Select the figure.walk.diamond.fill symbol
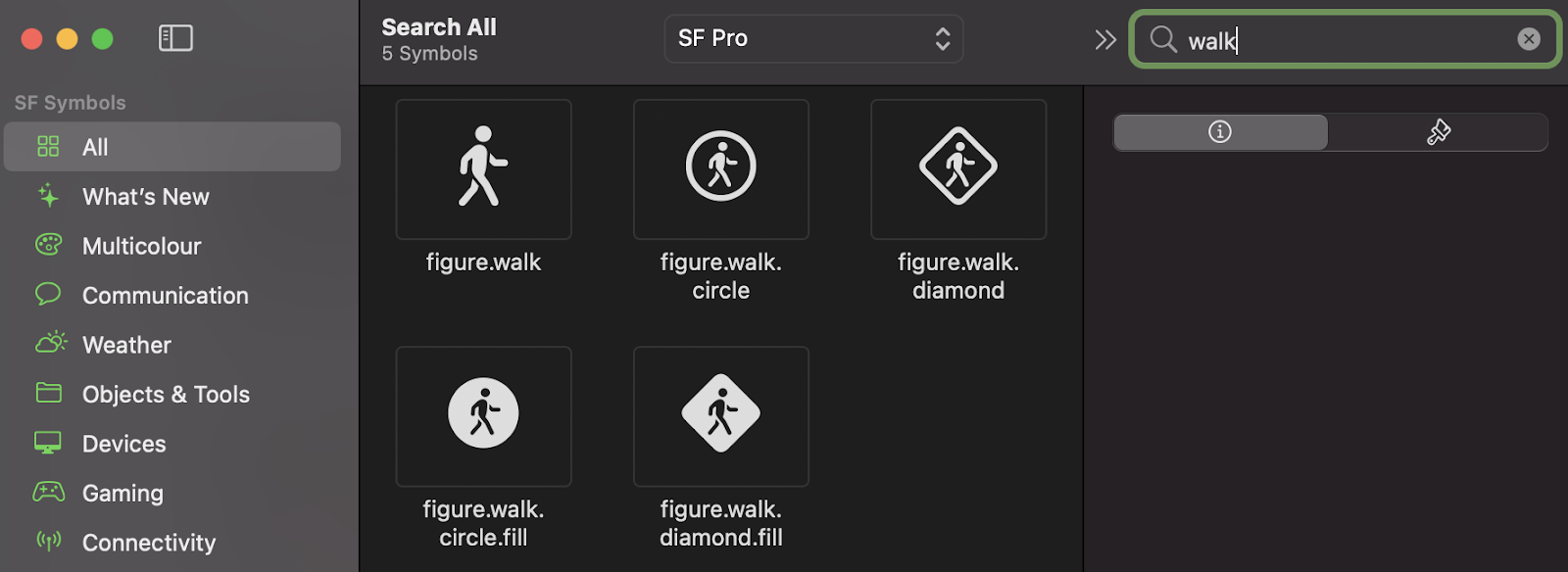This screenshot has width=1568, height=572. pyautogui.click(x=721, y=415)
